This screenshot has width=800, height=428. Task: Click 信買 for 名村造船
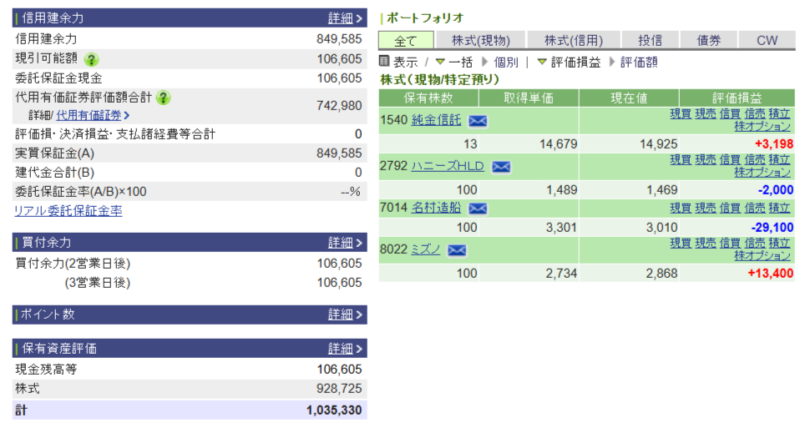[730, 208]
